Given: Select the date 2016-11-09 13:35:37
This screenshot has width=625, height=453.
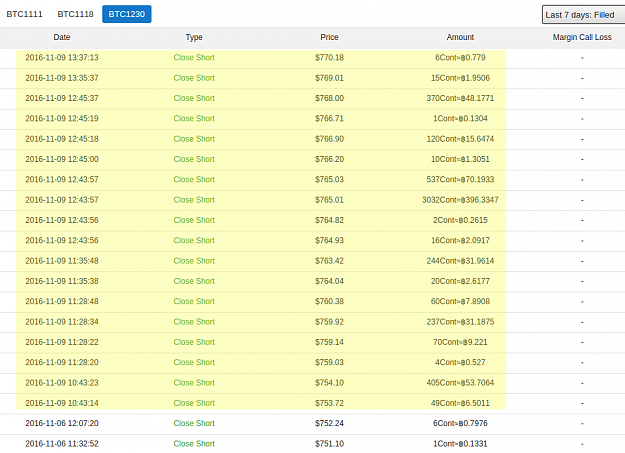Looking at the screenshot, I should (x=62, y=78).
